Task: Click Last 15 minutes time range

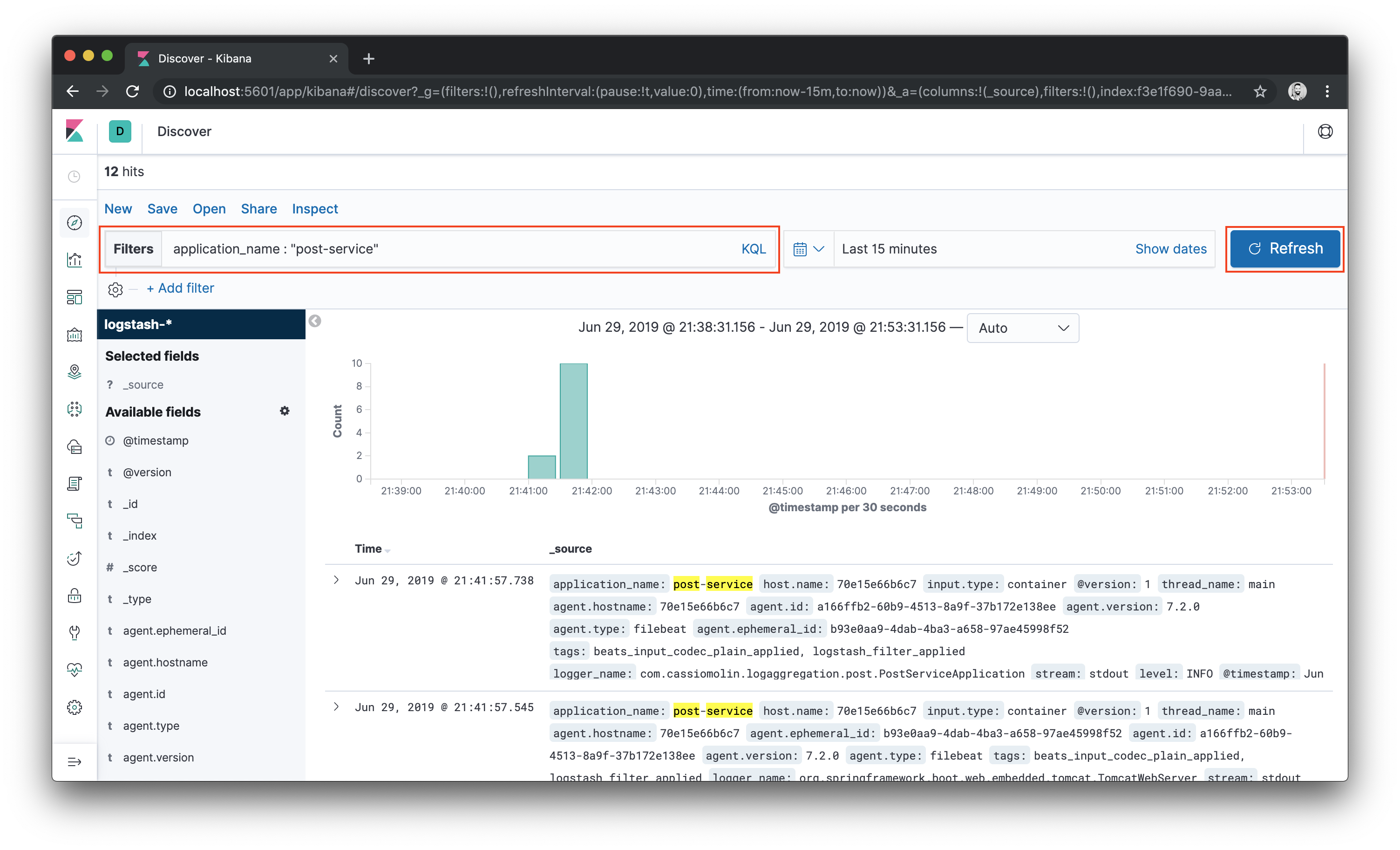Action: (889, 249)
